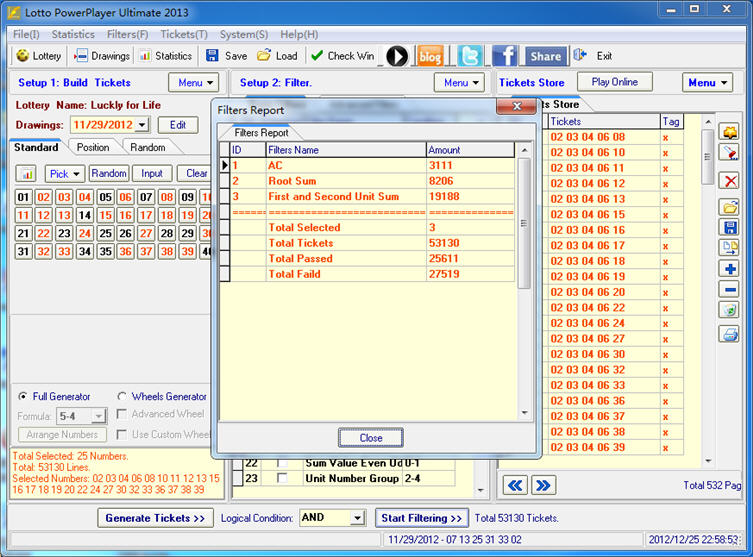Open the orange blog icon
Screen dimensions: 753x557
tap(430, 56)
